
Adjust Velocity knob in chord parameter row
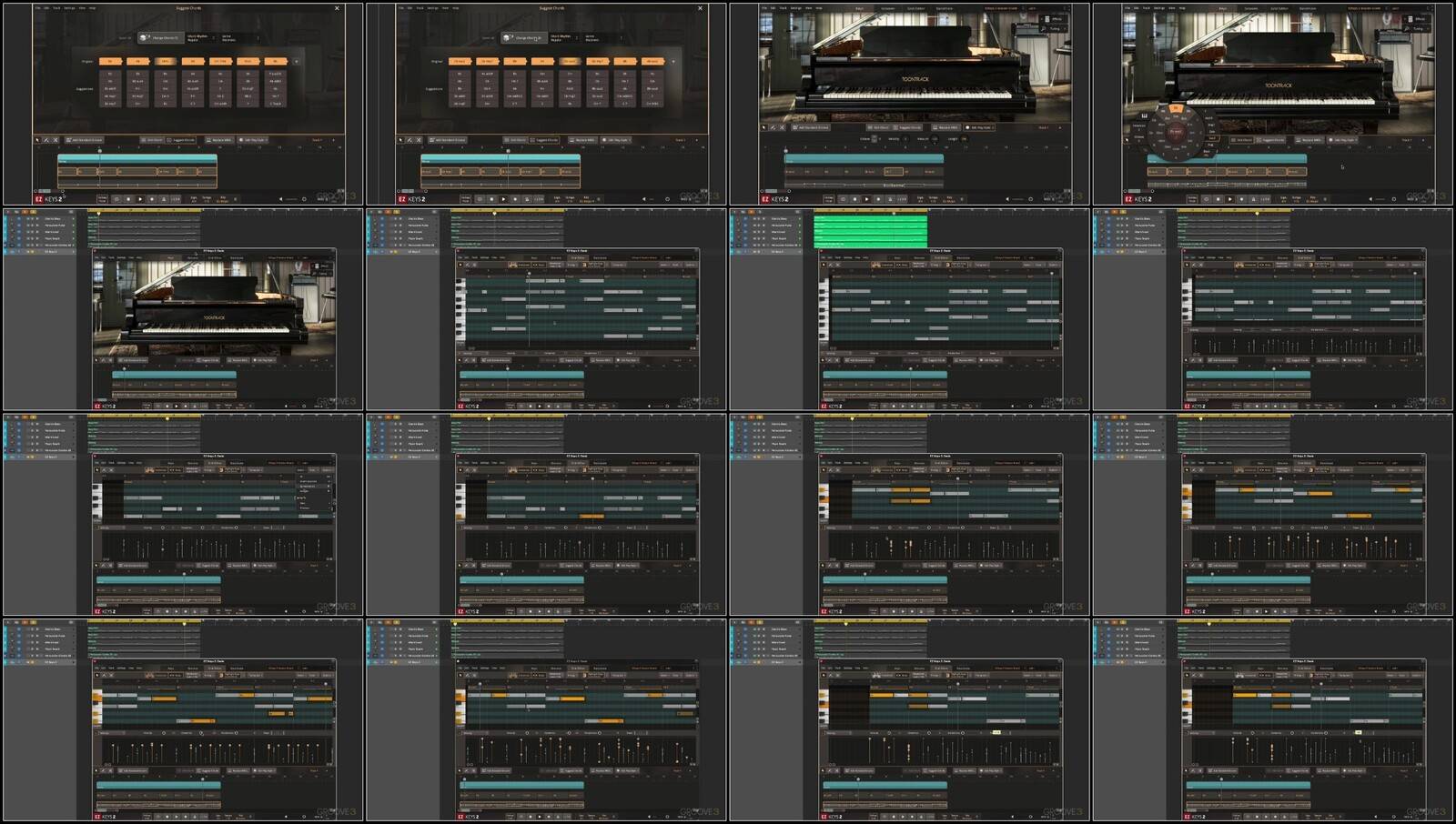click(x=905, y=138)
